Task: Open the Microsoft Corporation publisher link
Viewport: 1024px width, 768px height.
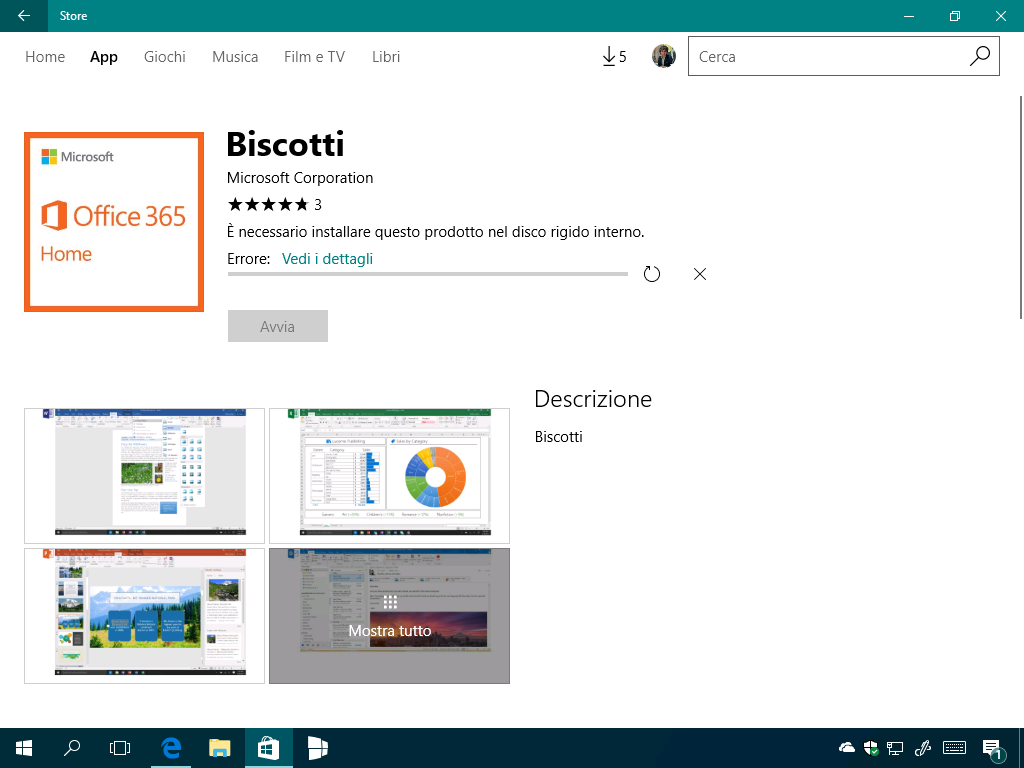Action: [300, 178]
